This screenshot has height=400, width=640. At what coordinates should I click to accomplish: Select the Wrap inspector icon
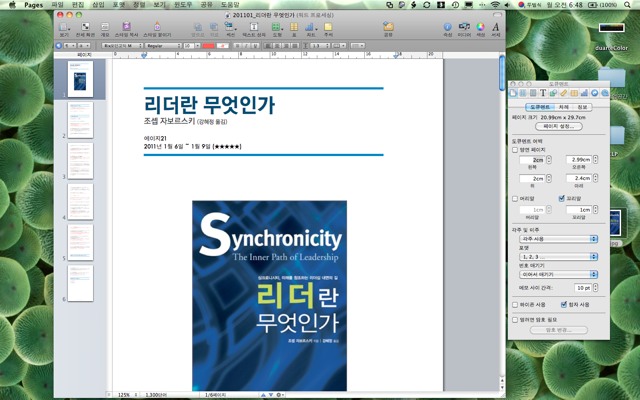[533, 93]
